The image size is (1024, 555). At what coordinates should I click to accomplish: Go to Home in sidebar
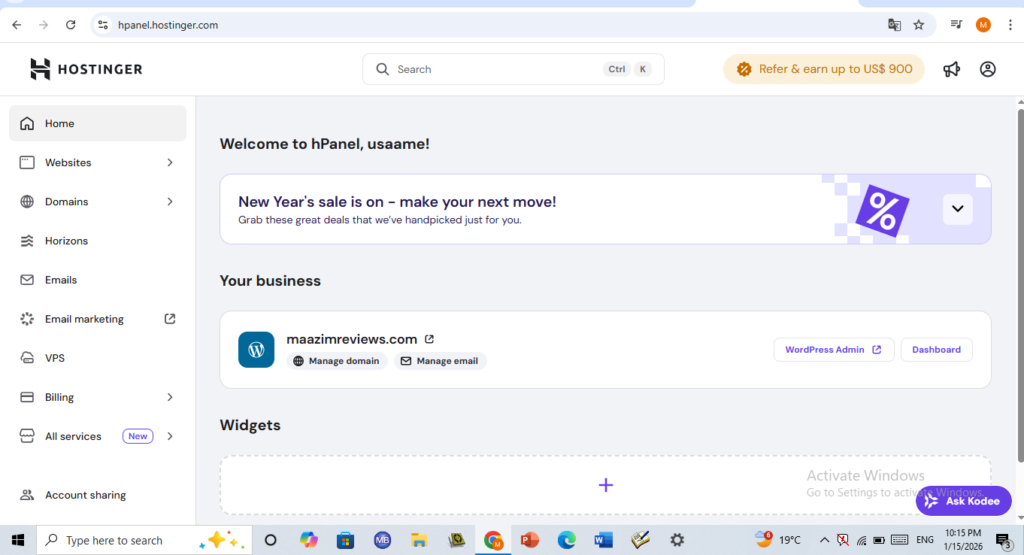tap(97, 123)
